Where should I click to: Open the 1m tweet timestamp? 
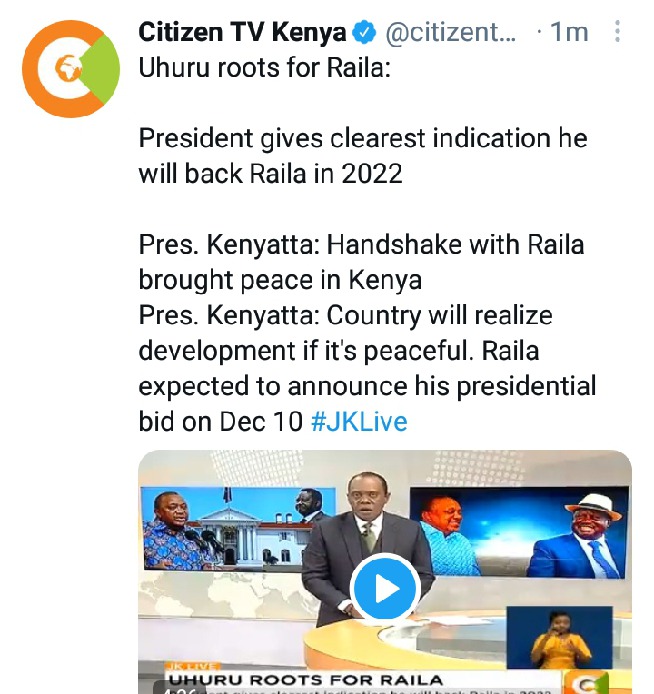pos(569,32)
